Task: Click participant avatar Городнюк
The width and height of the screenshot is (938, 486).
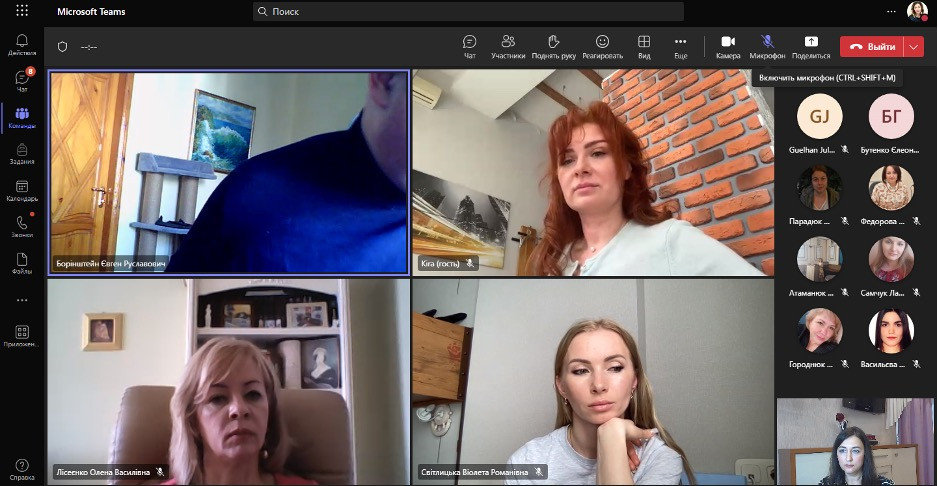Action: coord(820,330)
